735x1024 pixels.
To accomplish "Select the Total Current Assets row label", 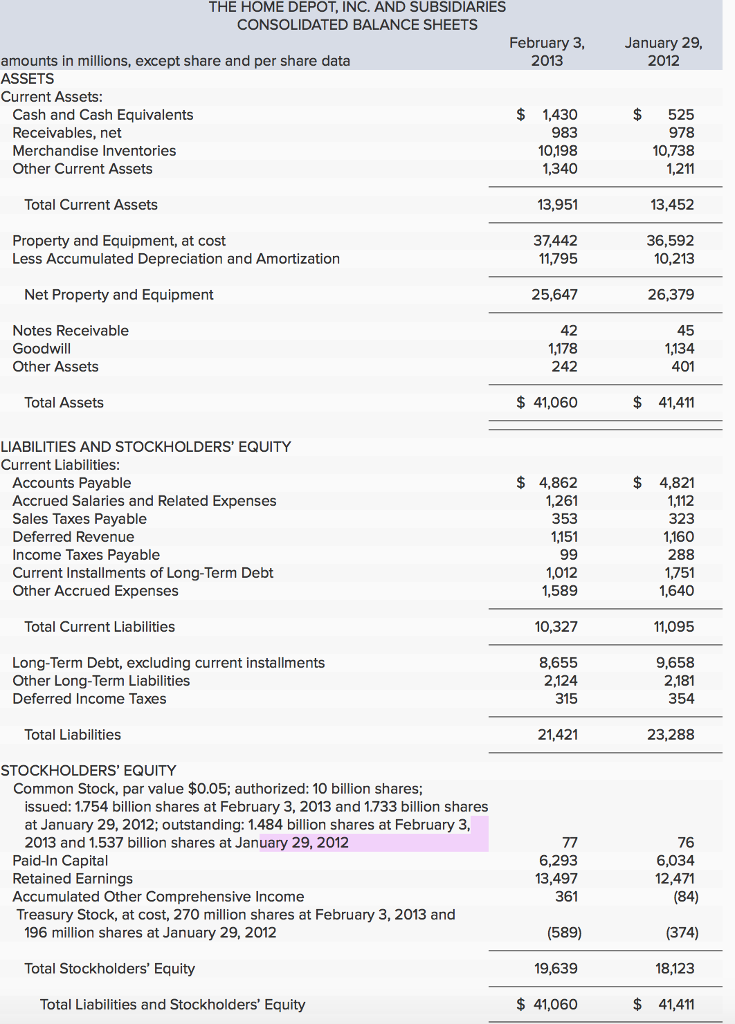I will 91,205.
